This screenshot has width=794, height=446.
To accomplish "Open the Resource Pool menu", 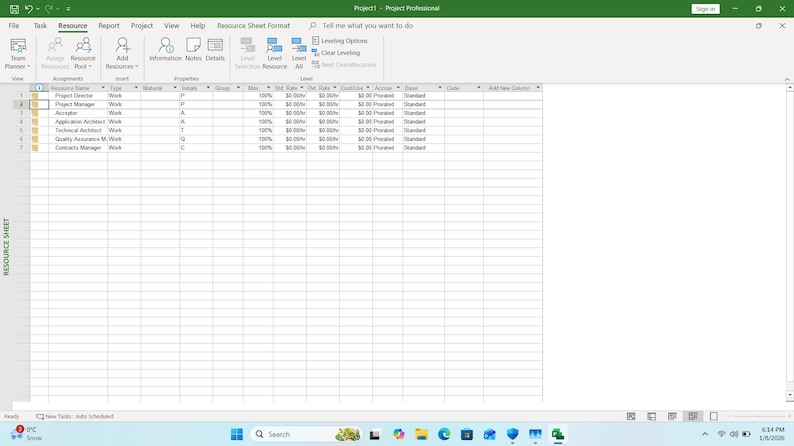I will coord(83,53).
